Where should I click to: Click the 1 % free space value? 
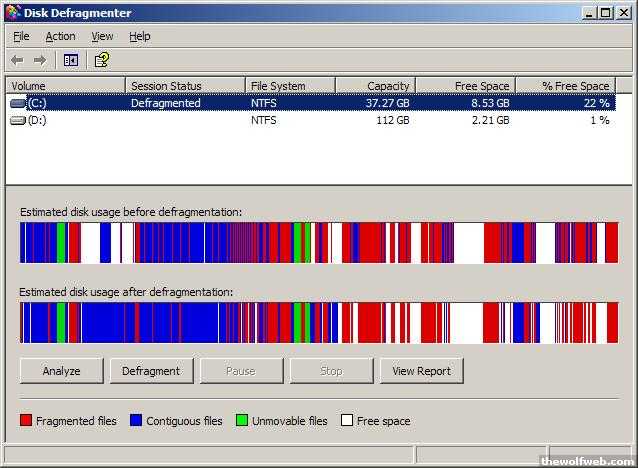tap(600, 120)
